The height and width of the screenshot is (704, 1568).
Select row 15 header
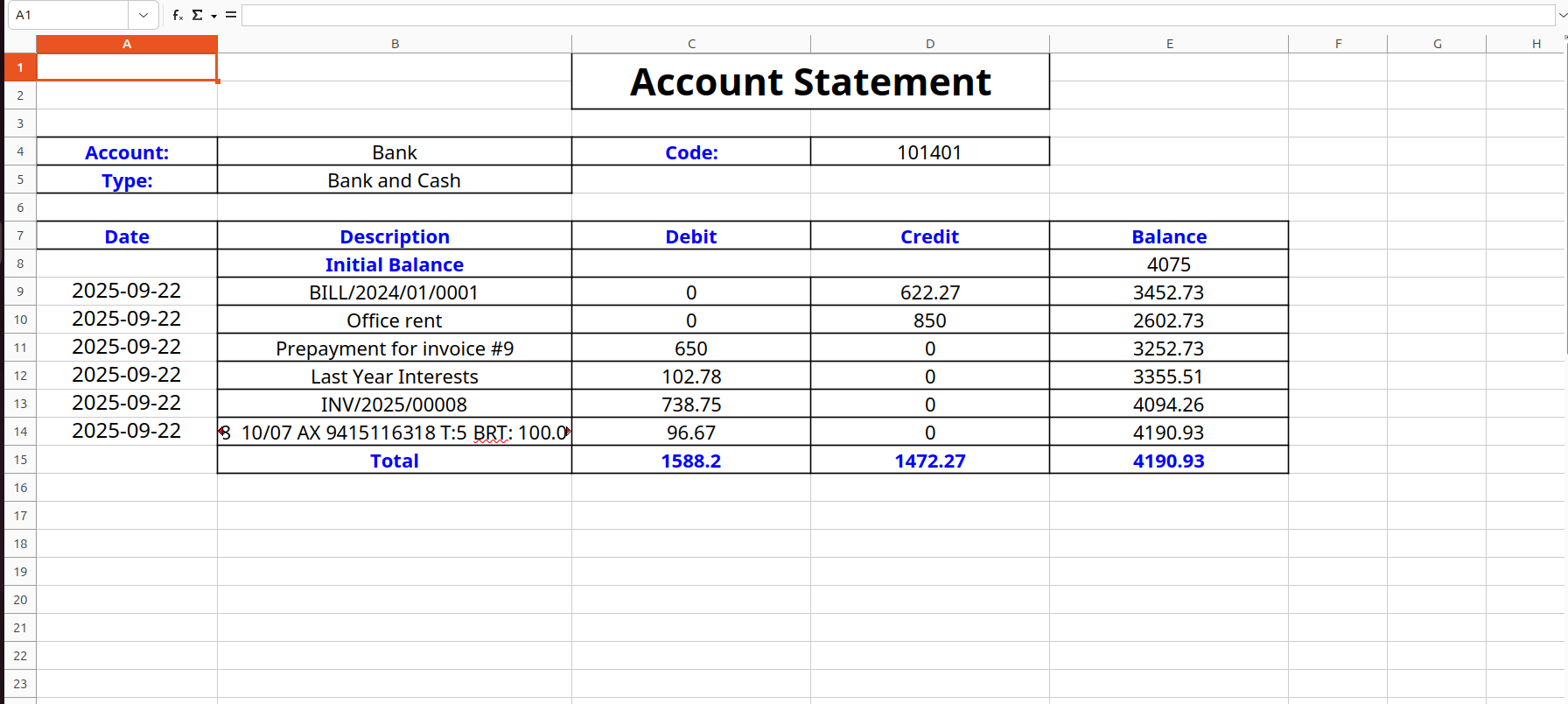click(x=20, y=460)
